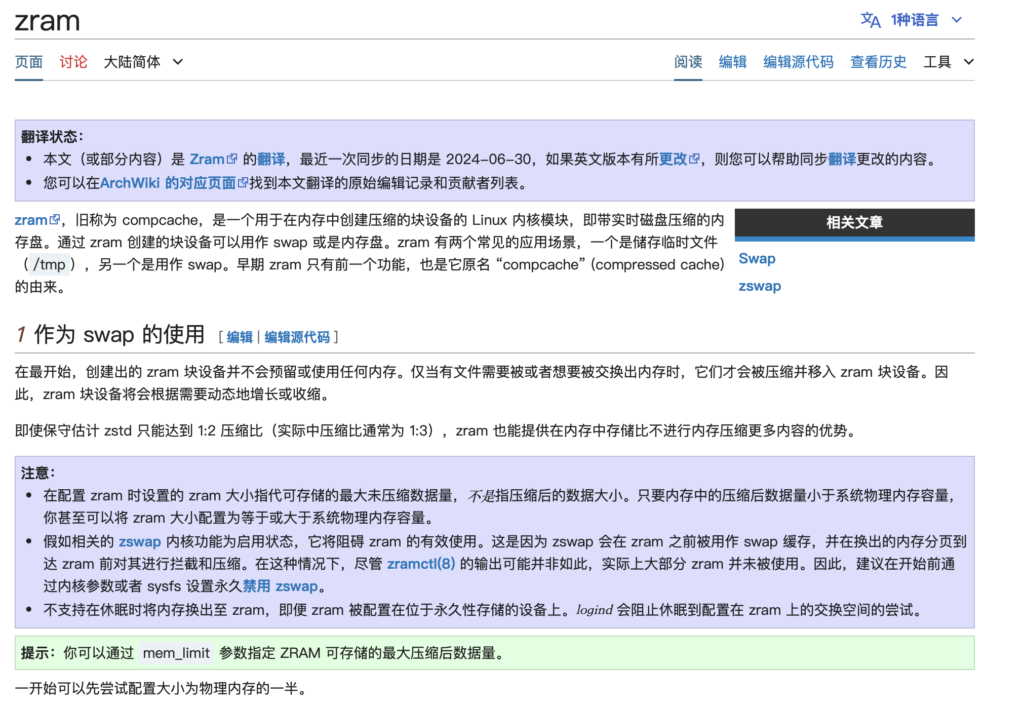This screenshot has width=1024, height=708.
Task: Open the Swap related article
Action: tap(757, 258)
